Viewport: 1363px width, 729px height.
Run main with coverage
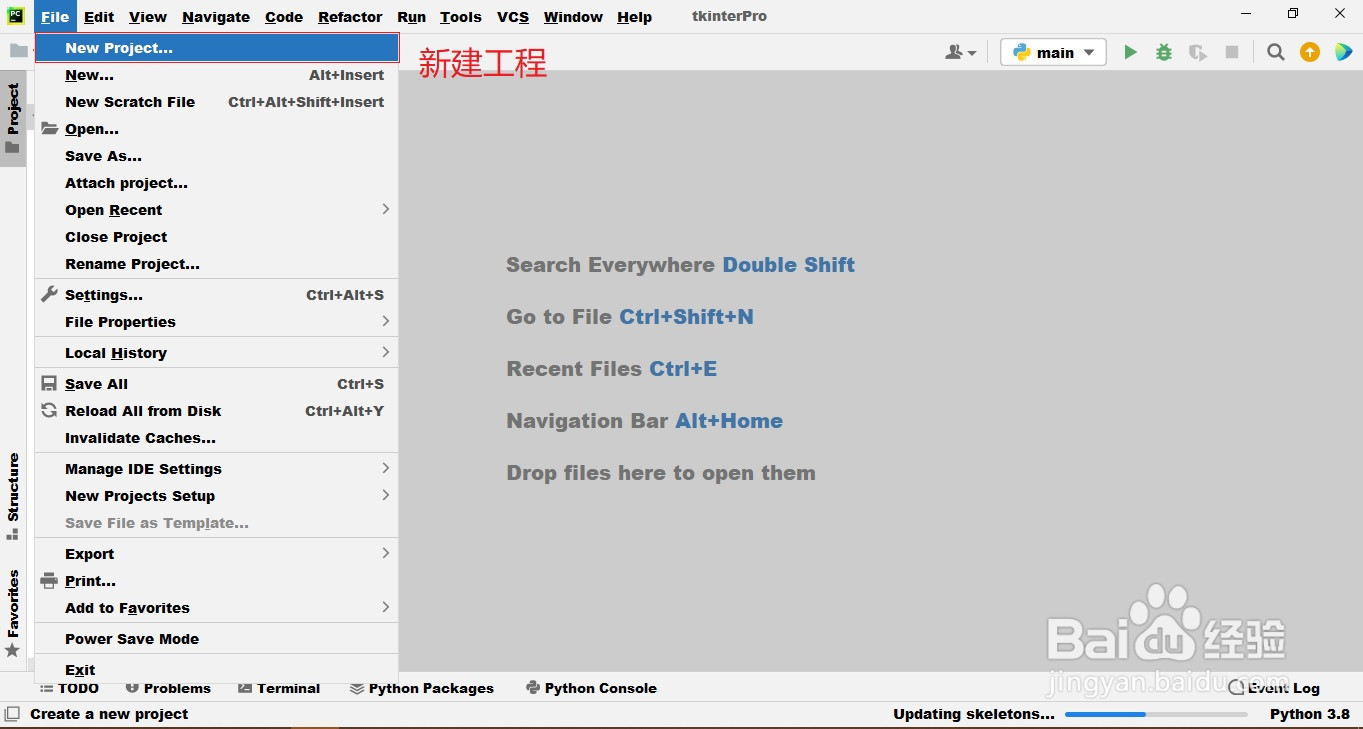[x=1197, y=51]
